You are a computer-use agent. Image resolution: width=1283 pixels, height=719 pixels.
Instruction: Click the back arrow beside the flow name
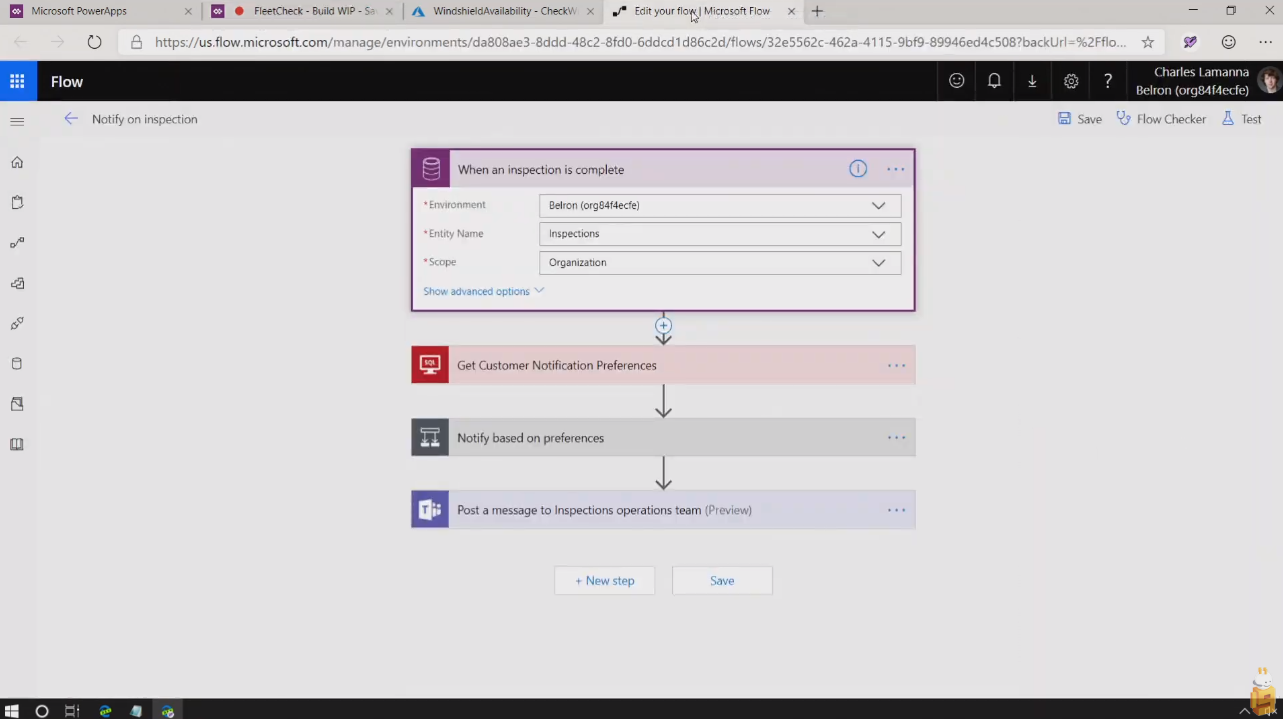click(x=71, y=119)
